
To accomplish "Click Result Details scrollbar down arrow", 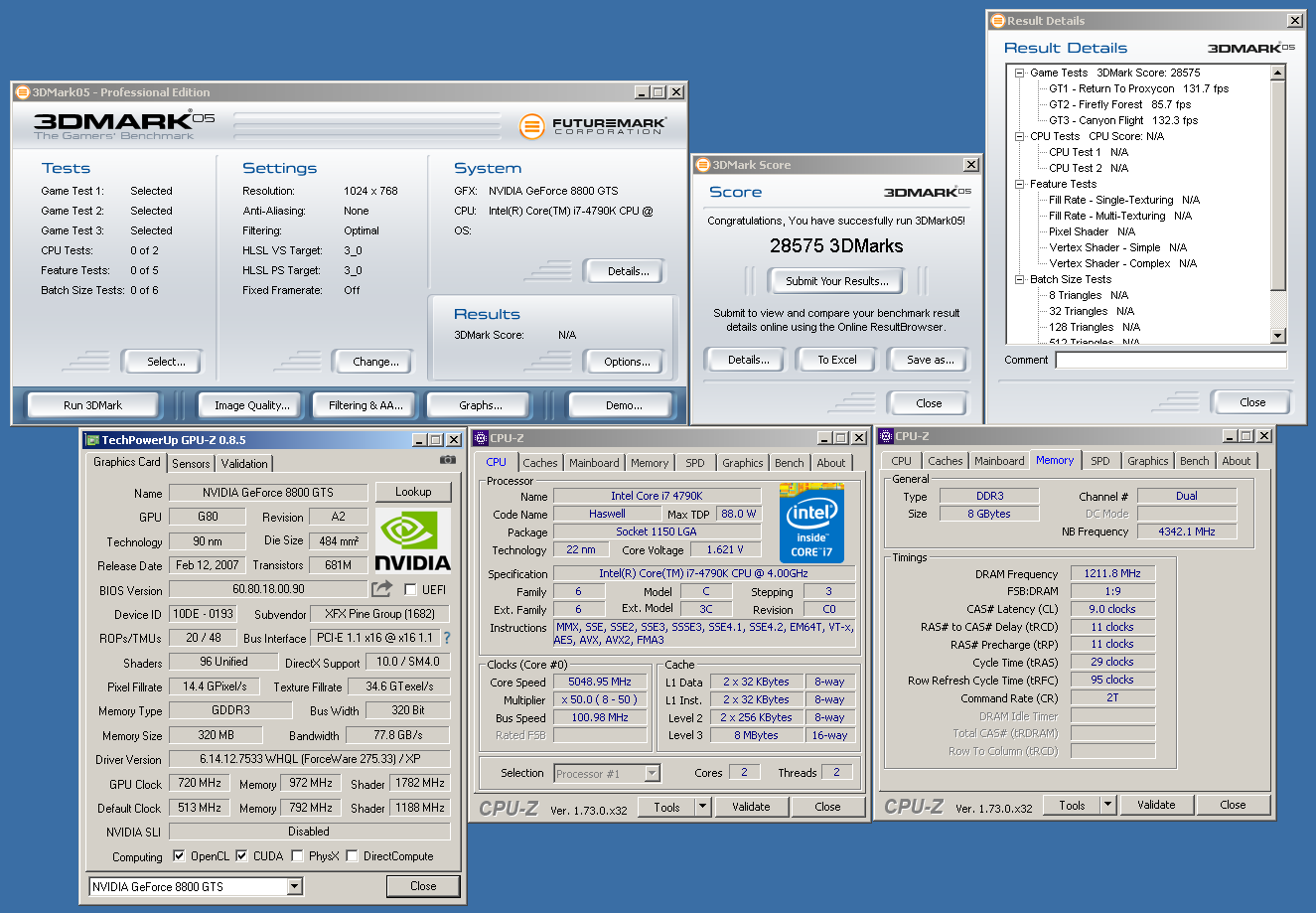I will pyautogui.click(x=1278, y=336).
